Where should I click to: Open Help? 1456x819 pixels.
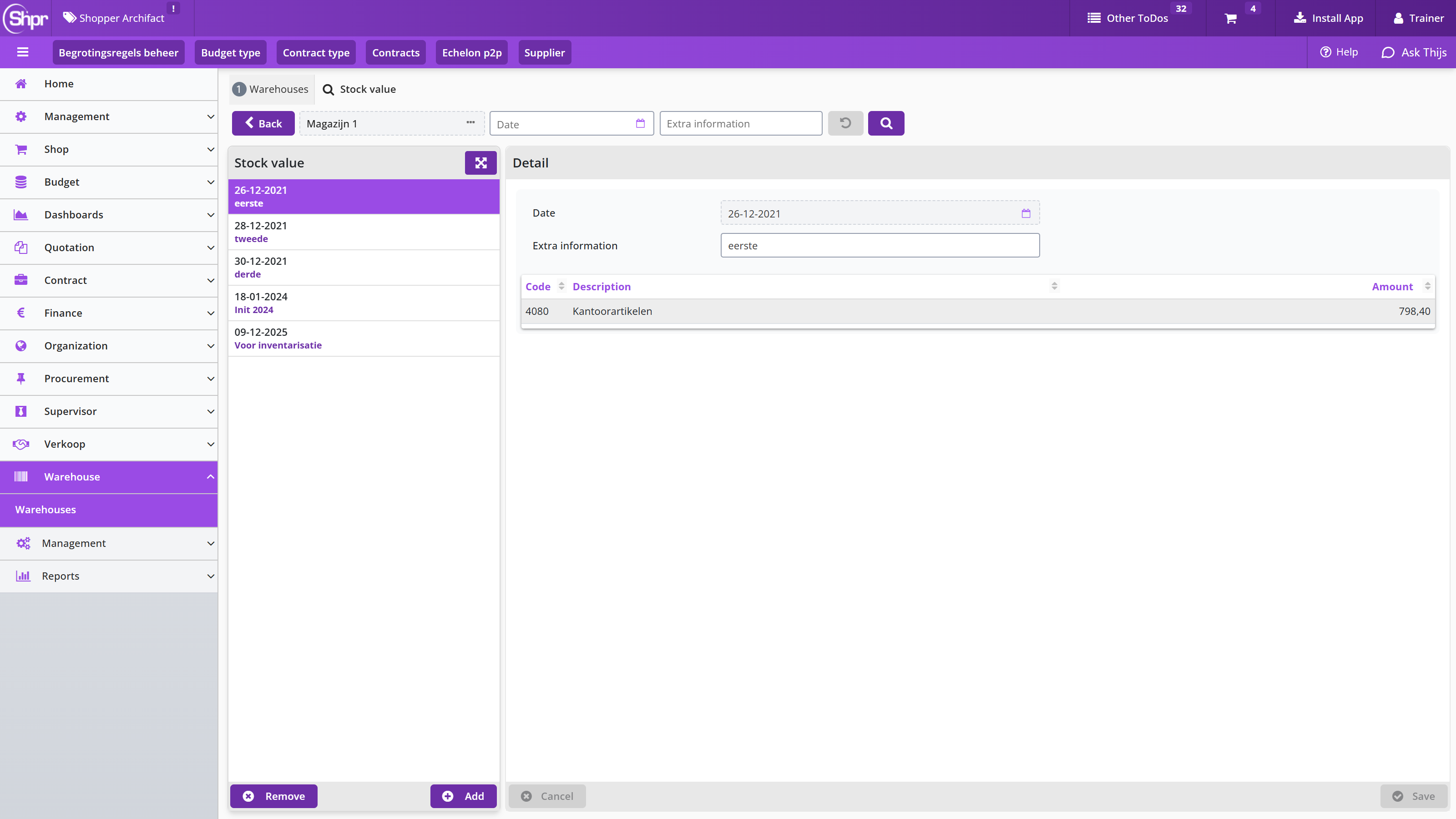coord(1339,52)
